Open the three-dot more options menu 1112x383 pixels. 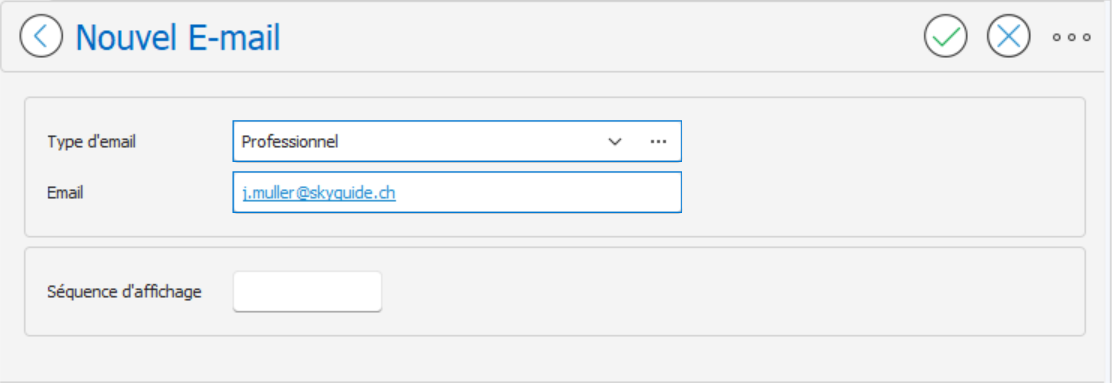pos(1072,37)
